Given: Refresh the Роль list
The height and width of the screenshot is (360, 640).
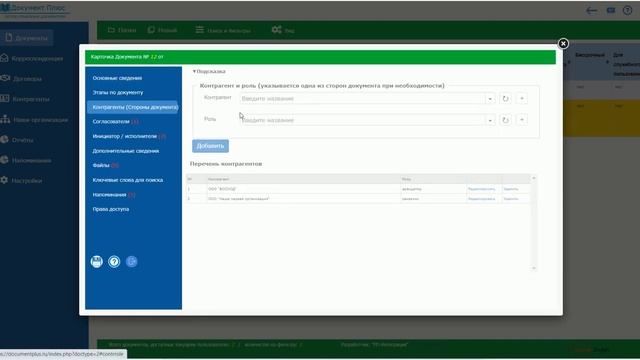Looking at the screenshot, I should (x=505, y=120).
